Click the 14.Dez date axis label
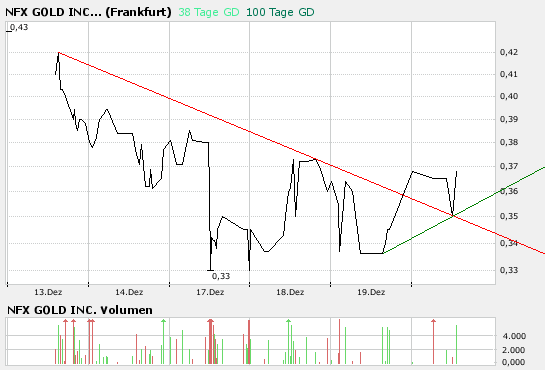The image size is (545, 384). click(x=129, y=292)
